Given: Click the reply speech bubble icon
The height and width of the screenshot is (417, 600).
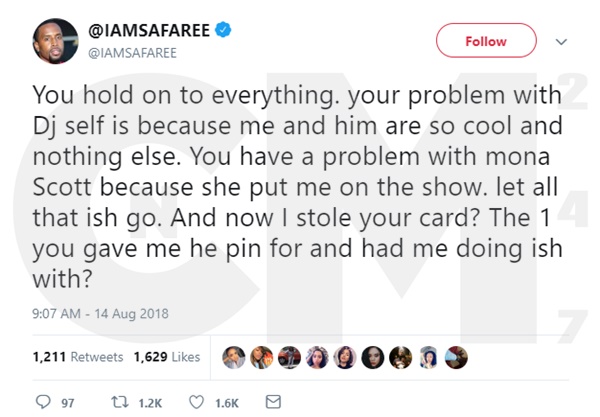Looking at the screenshot, I should [41, 402].
